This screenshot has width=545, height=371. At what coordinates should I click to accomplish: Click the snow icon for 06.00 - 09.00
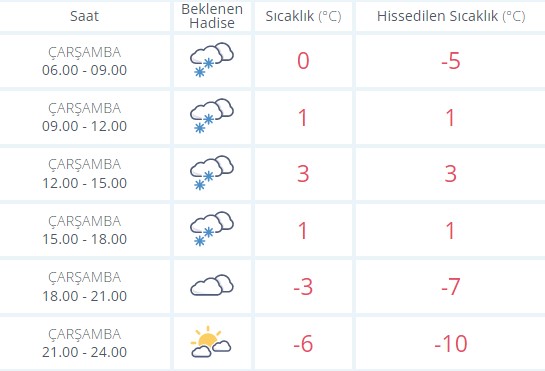click(x=212, y=60)
